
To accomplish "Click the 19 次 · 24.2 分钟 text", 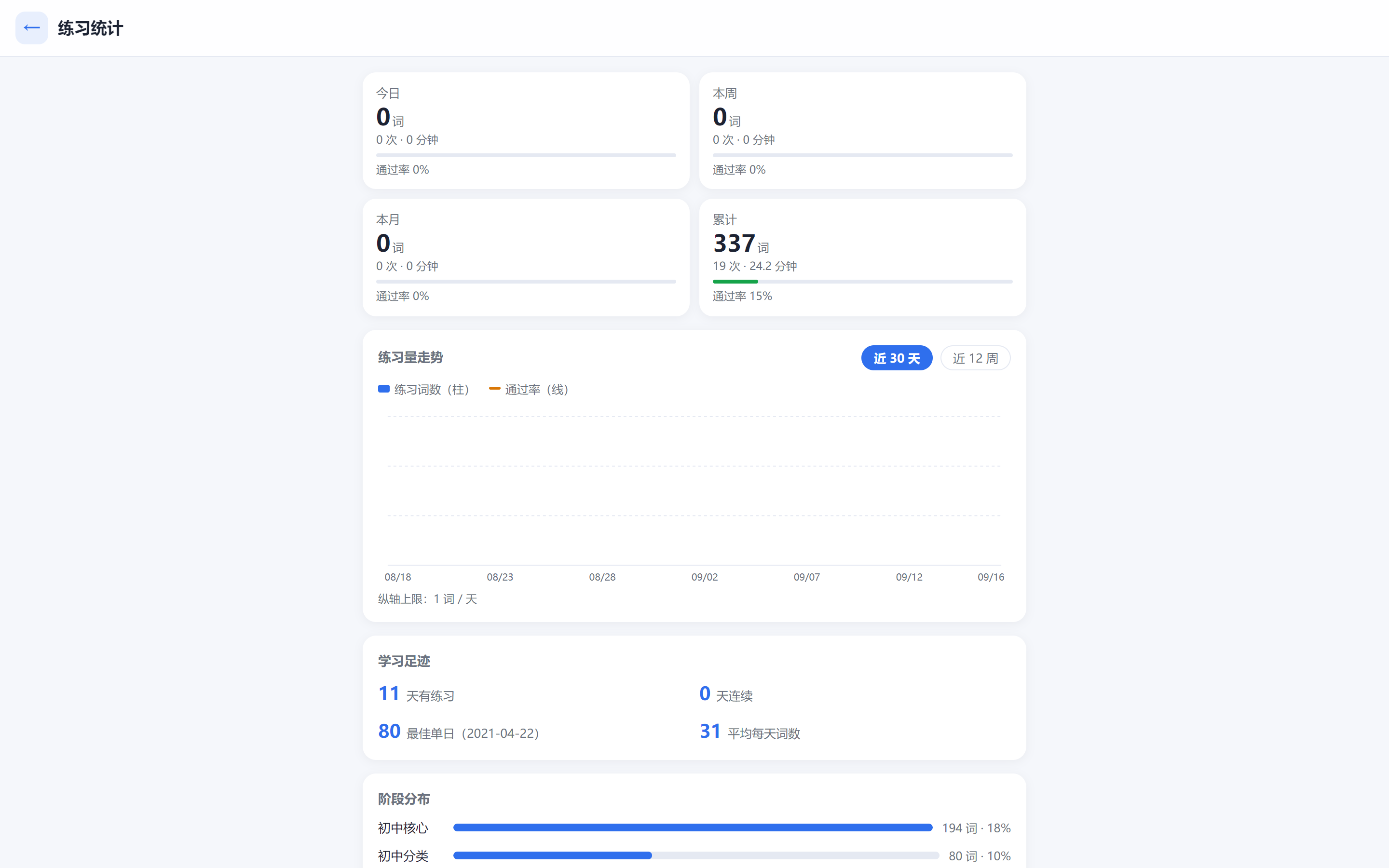I will pos(754,266).
